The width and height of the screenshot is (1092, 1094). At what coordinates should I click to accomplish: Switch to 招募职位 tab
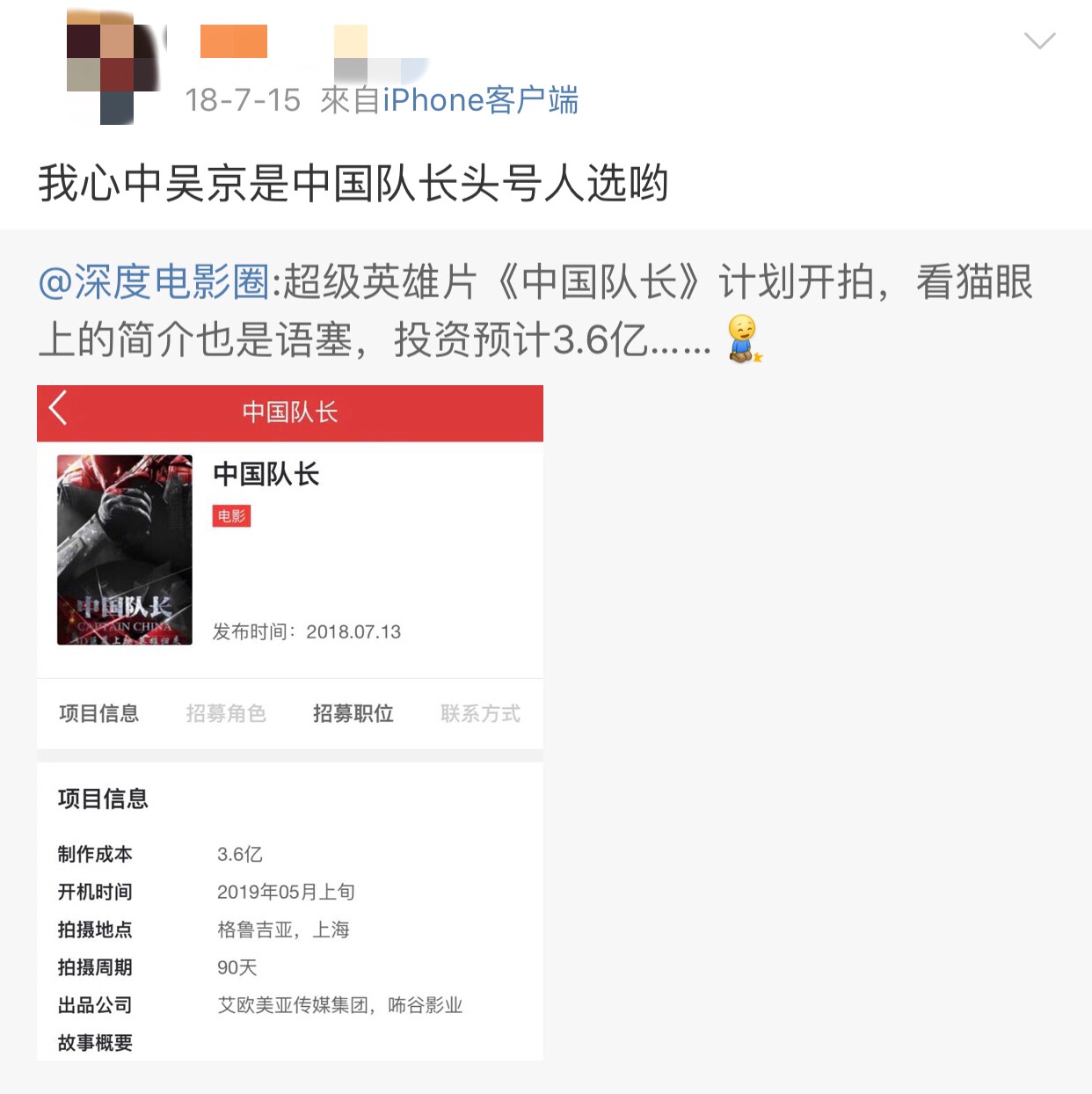click(353, 713)
